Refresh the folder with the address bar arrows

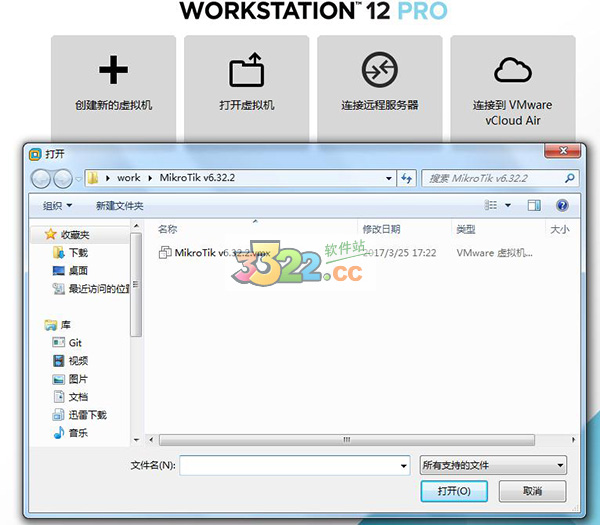coord(406,178)
